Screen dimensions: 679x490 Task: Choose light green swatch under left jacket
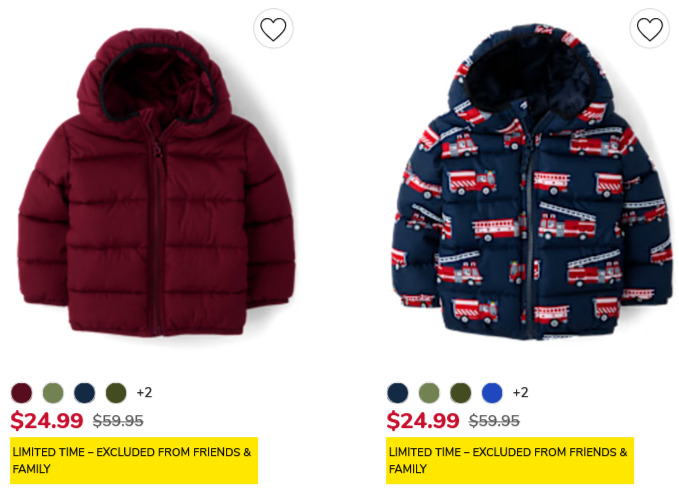pos(53,393)
